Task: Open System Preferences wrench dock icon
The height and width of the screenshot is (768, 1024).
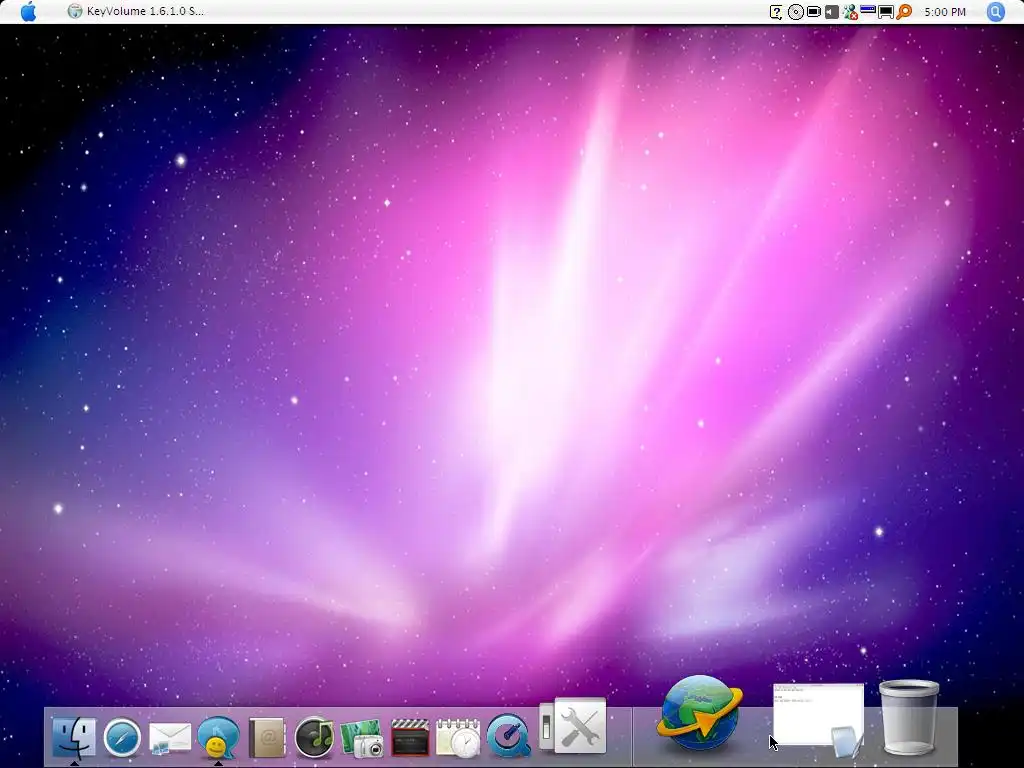Action: 573,725
